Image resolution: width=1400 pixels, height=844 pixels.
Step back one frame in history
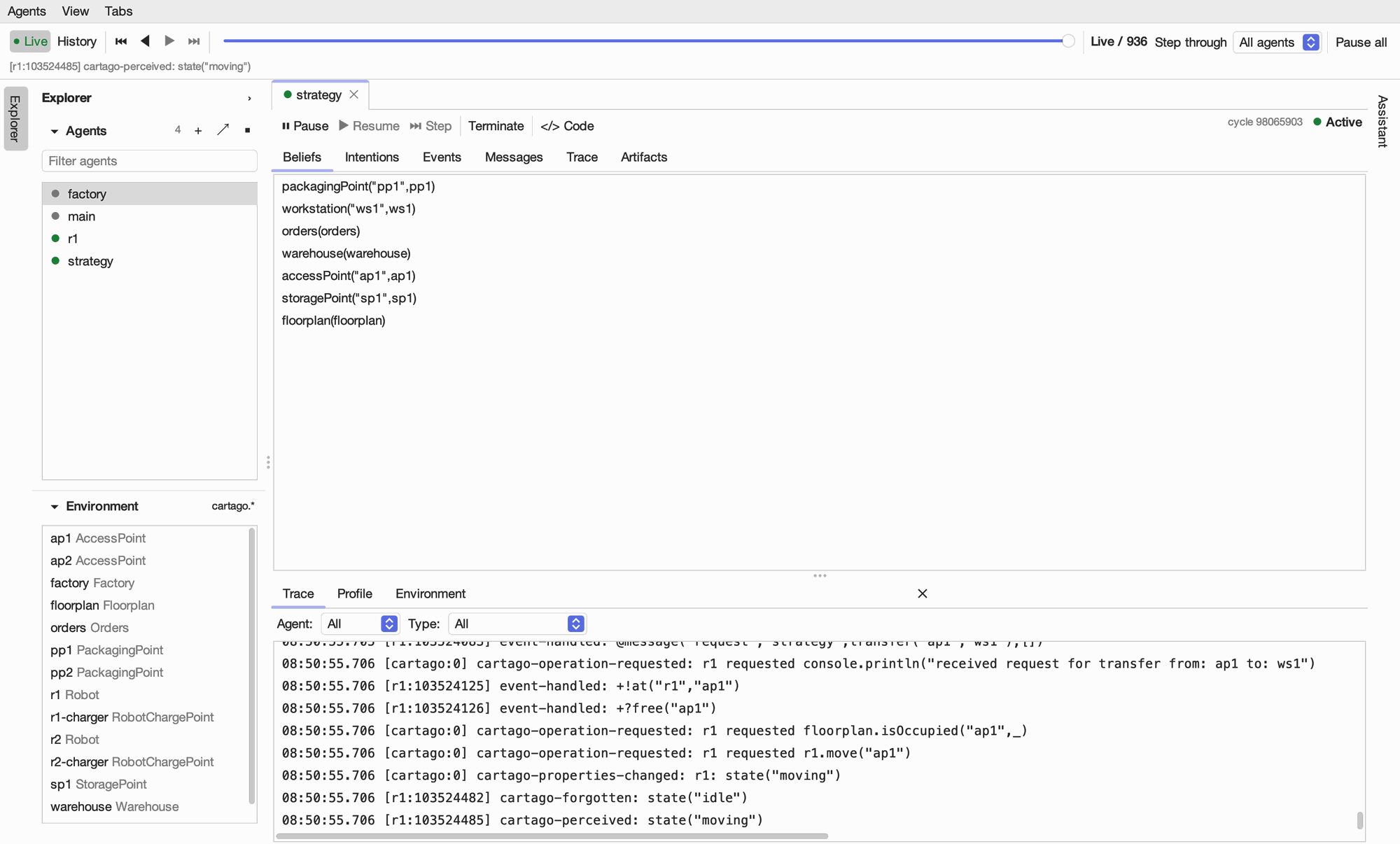click(x=145, y=41)
